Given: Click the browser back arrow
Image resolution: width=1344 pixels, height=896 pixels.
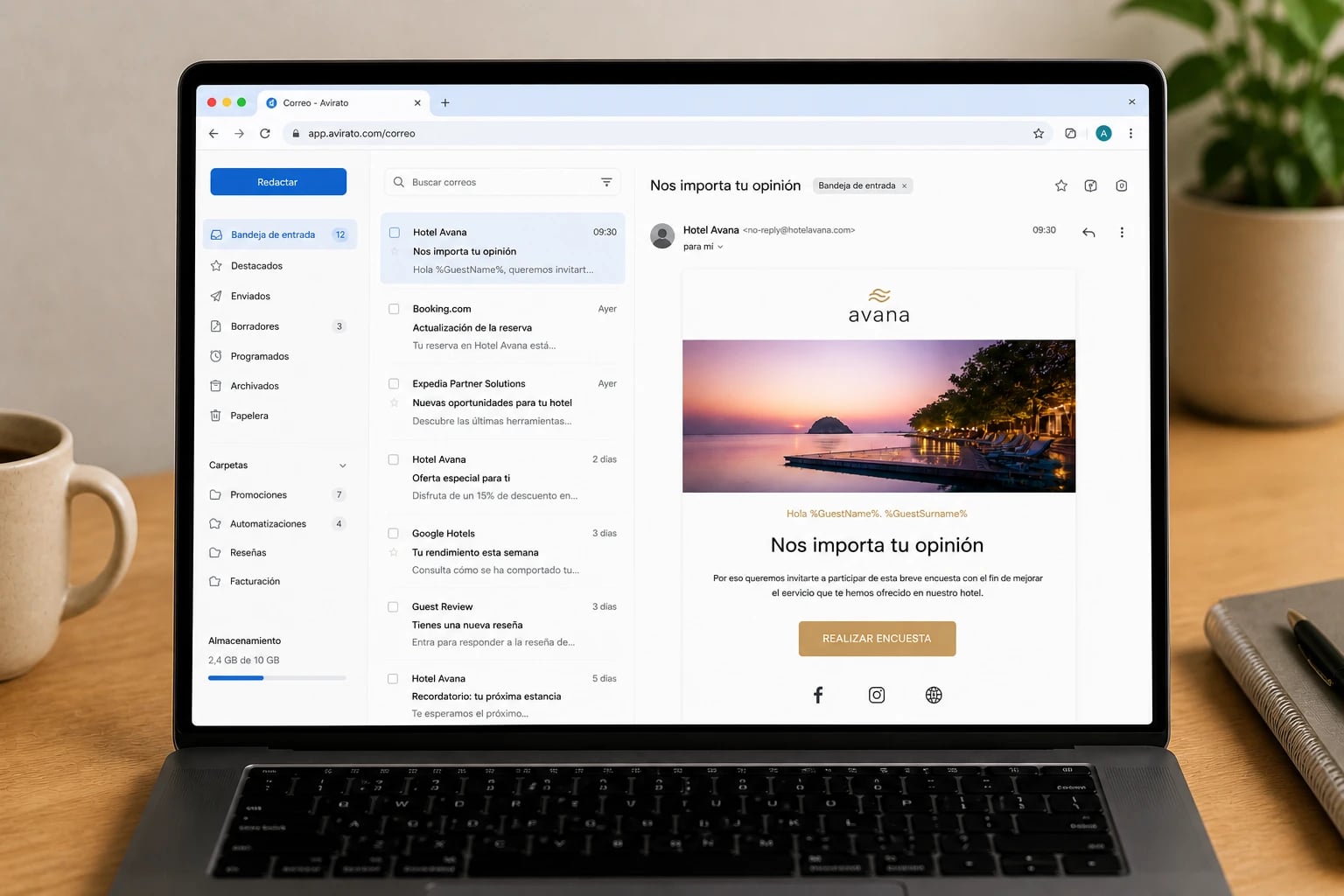Looking at the screenshot, I should [x=213, y=134].
